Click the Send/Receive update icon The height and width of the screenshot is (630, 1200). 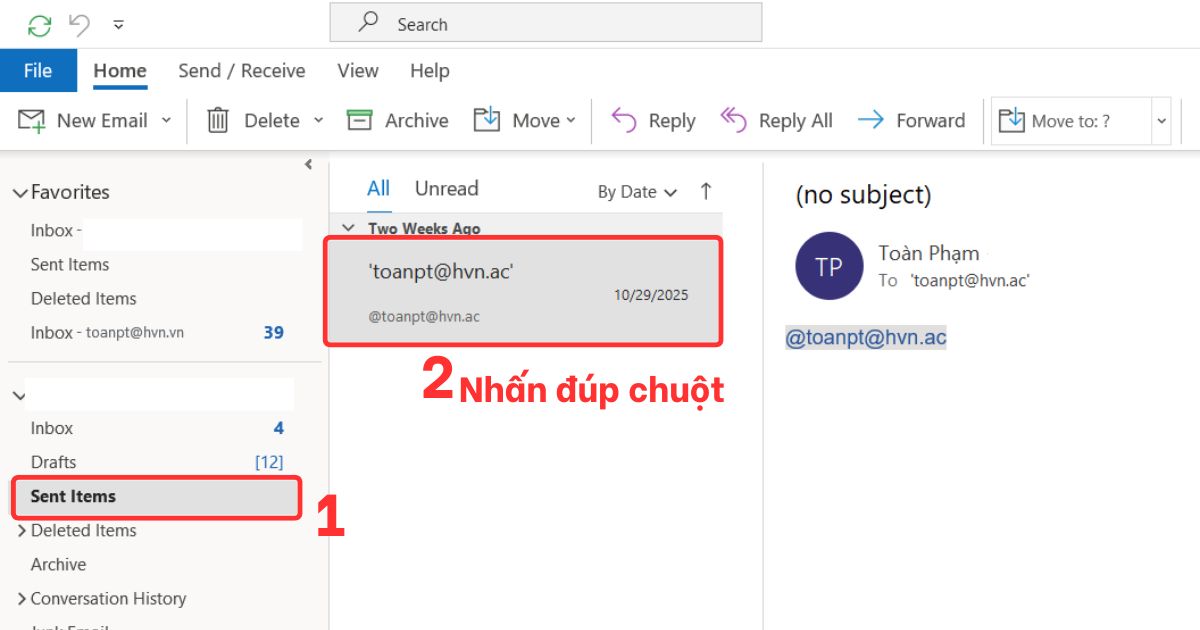point(39,24)
